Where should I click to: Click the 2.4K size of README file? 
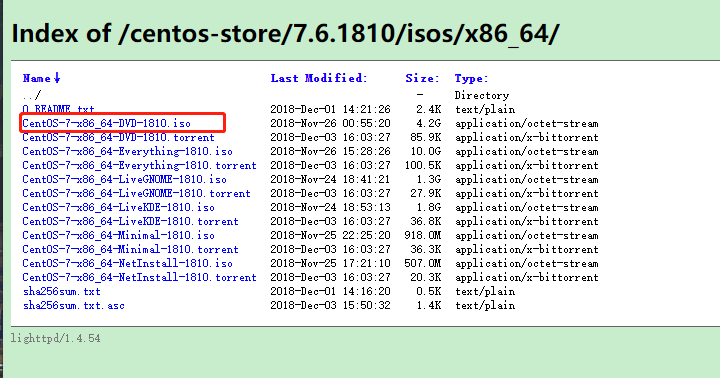(429, 109)
